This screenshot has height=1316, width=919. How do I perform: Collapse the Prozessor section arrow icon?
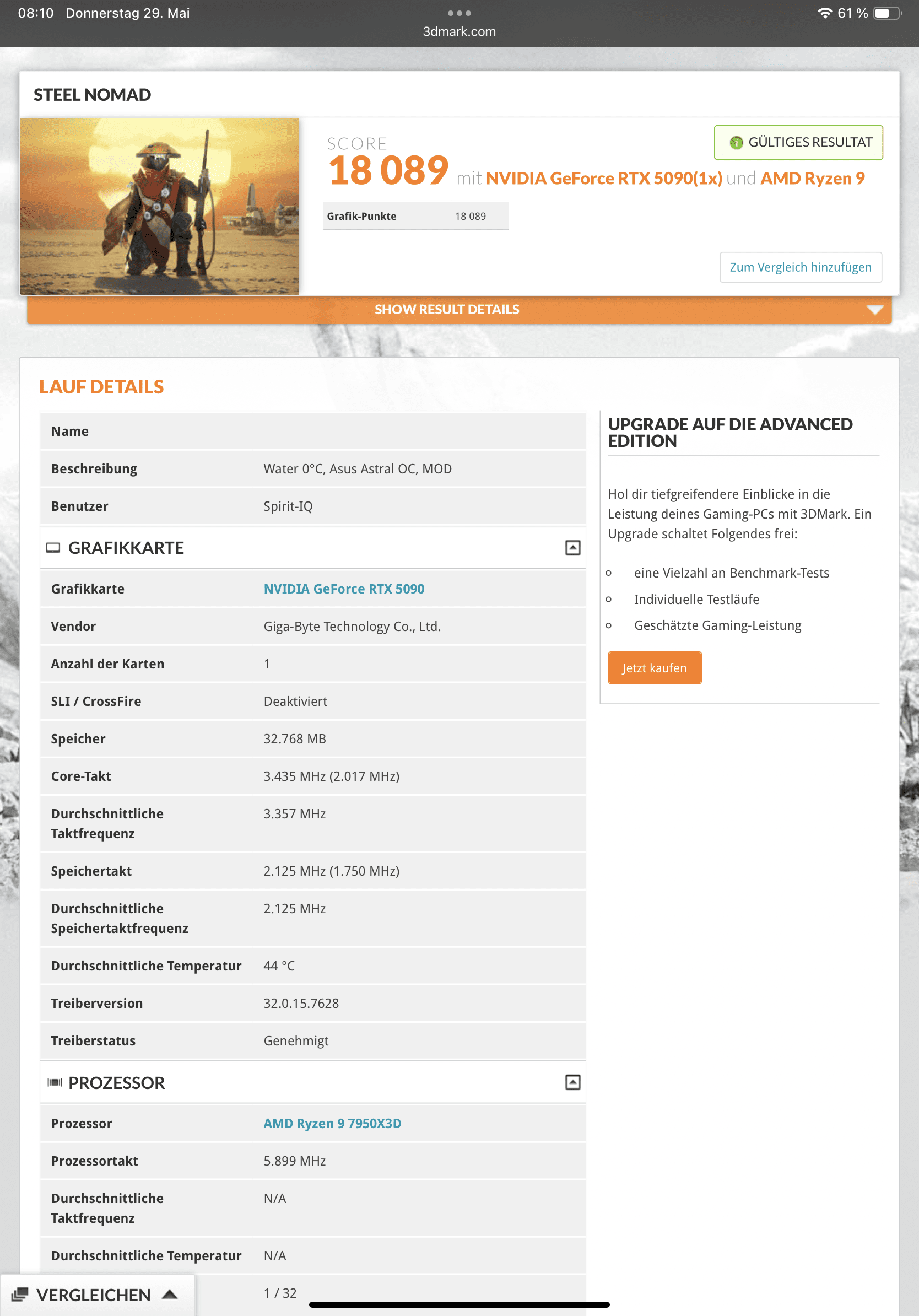coord(572,1082)
